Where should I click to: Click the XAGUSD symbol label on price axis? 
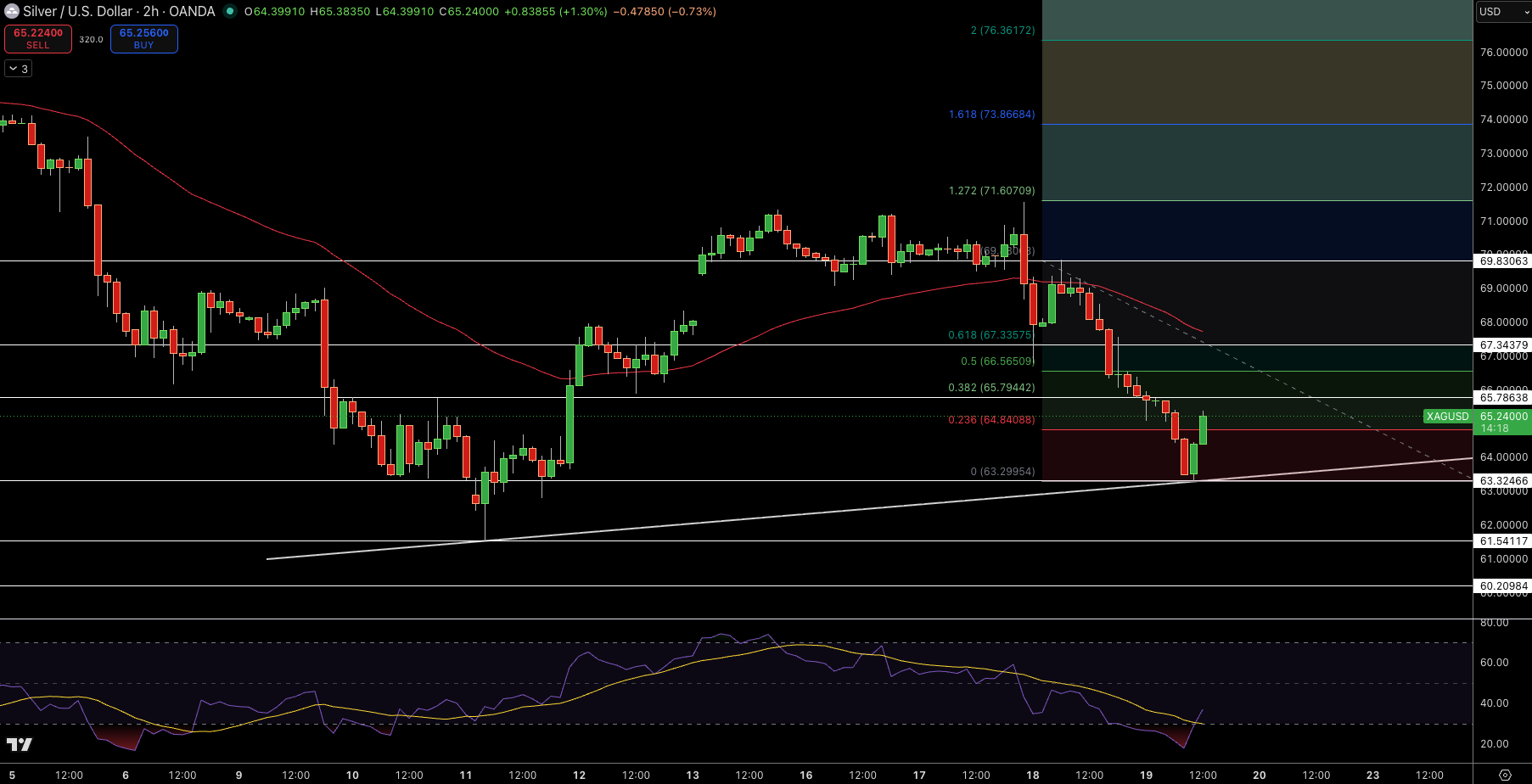click(x=1447, y=416)
